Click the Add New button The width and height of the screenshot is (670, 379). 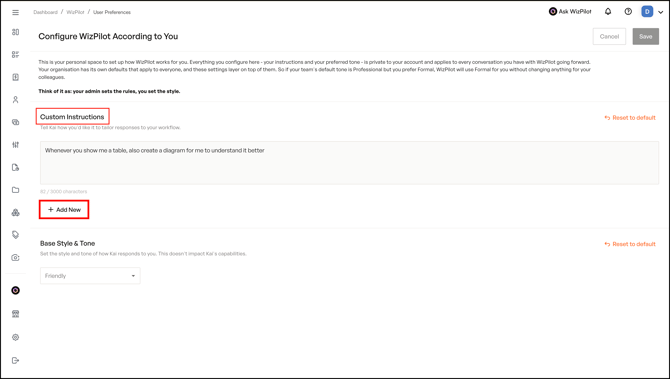point(64,210)
